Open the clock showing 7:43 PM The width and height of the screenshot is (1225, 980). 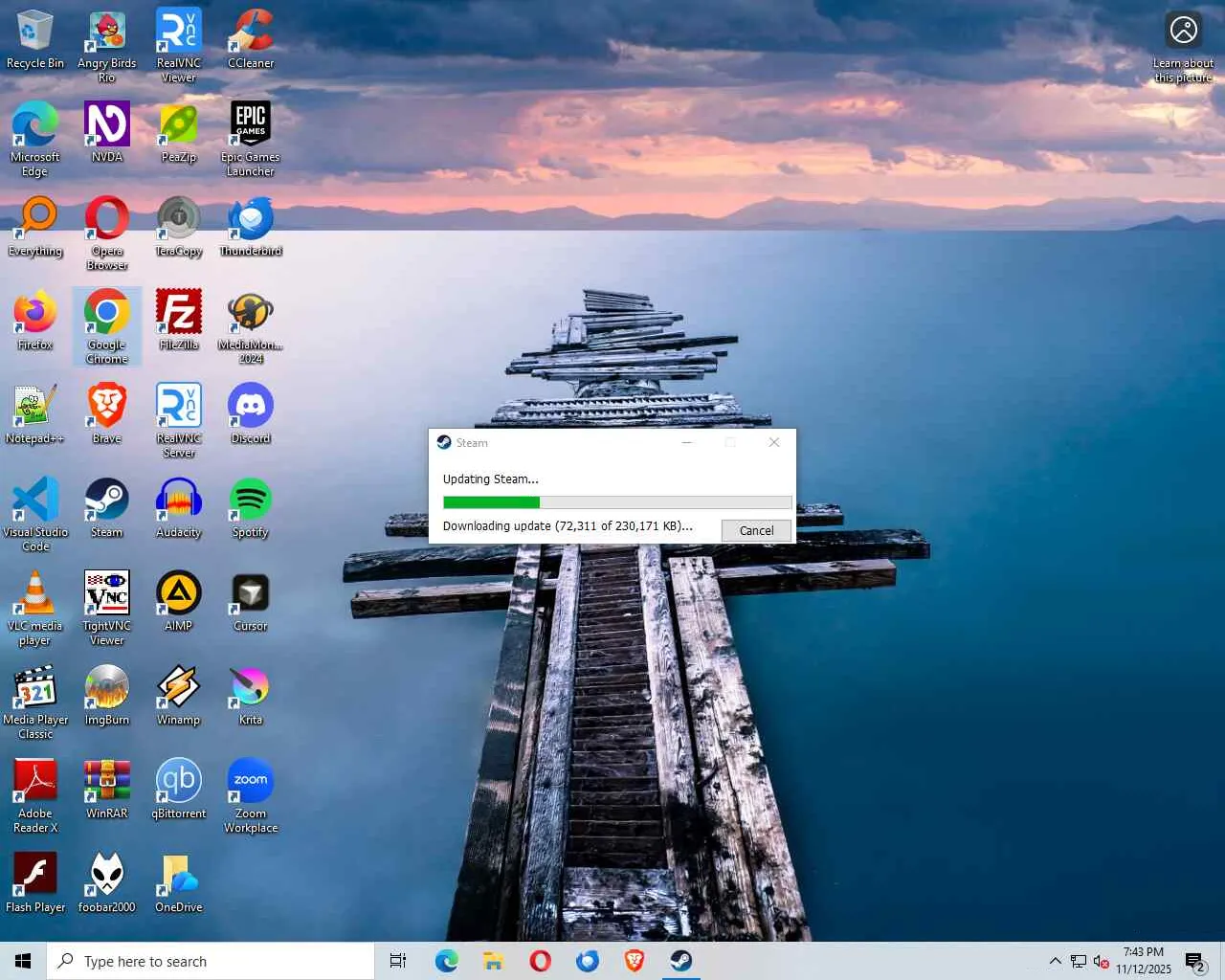pyautogui.click(x=1144, y=961)
